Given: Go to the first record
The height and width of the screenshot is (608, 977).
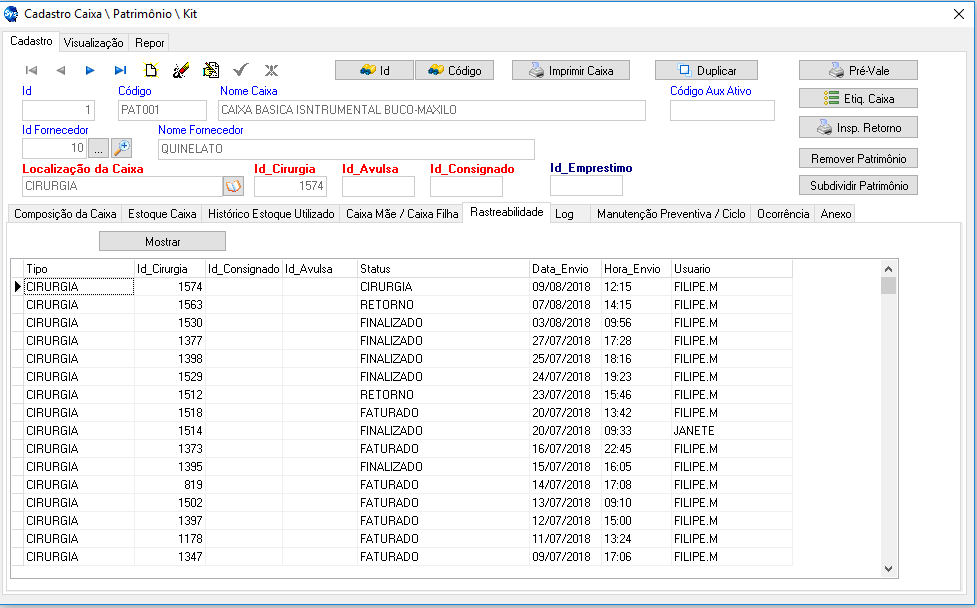Looking at the screenshot, I should point(31,71).
